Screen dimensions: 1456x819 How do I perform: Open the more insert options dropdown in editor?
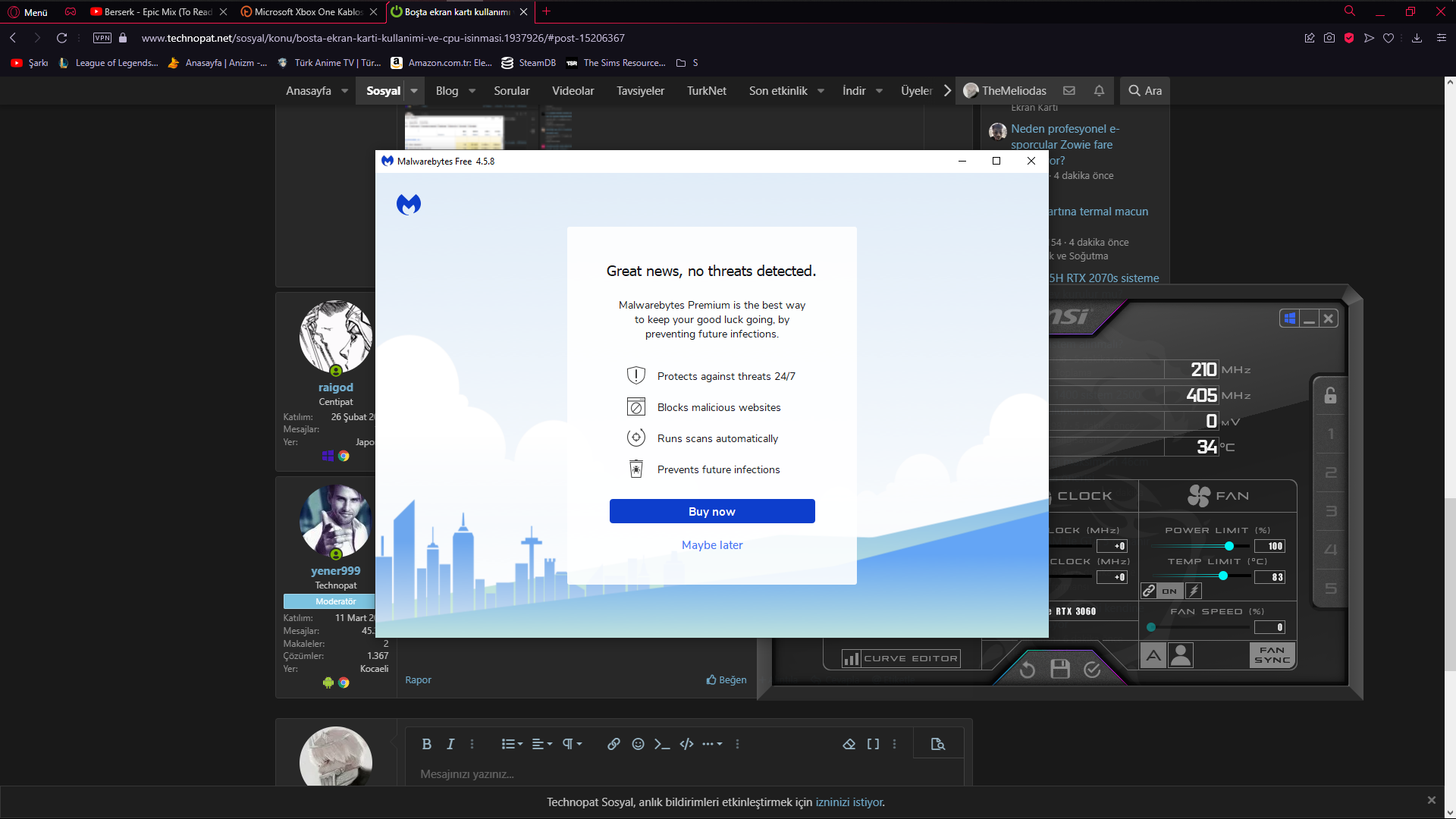coord(712,744)
